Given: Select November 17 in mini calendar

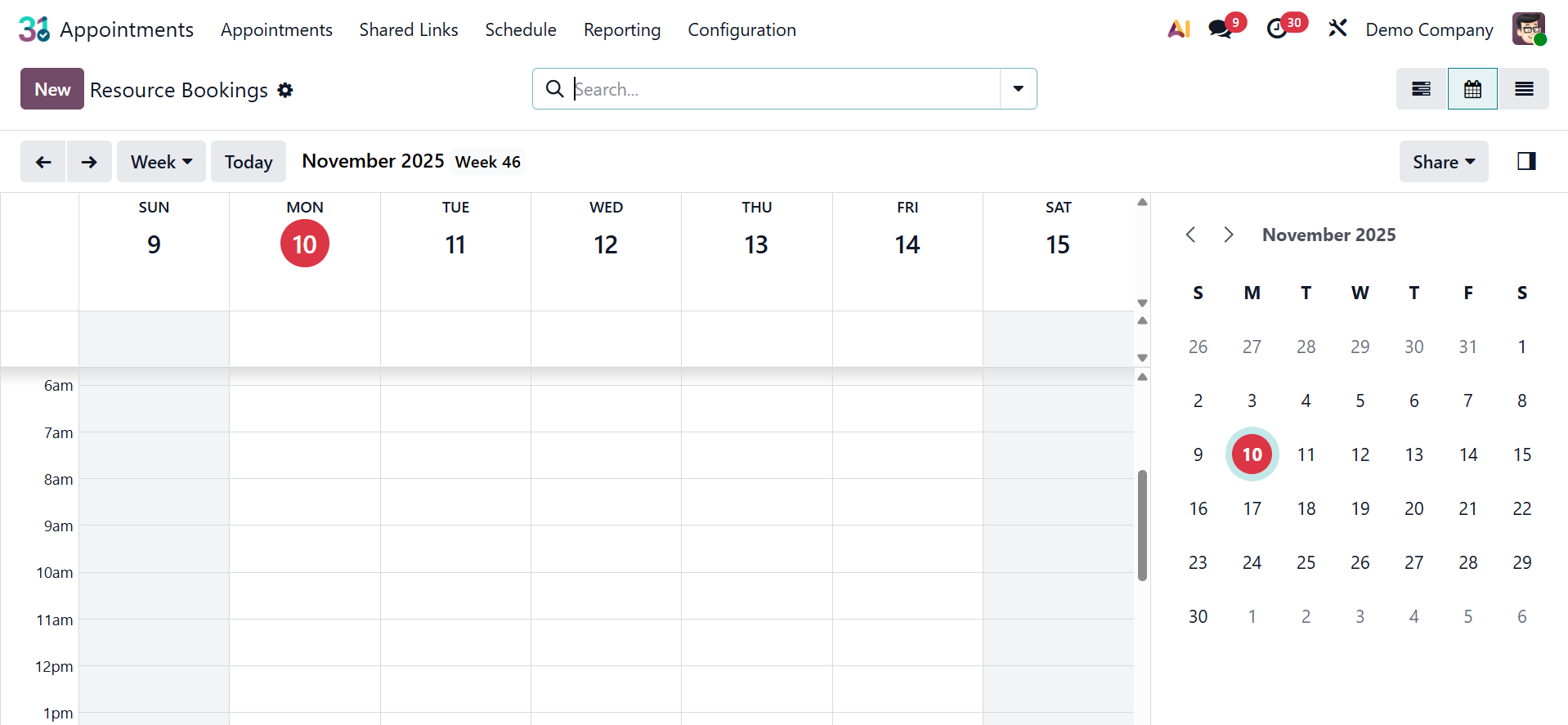Looking at the screenshot, I should pyautogui.click(x=1252, y=508).
